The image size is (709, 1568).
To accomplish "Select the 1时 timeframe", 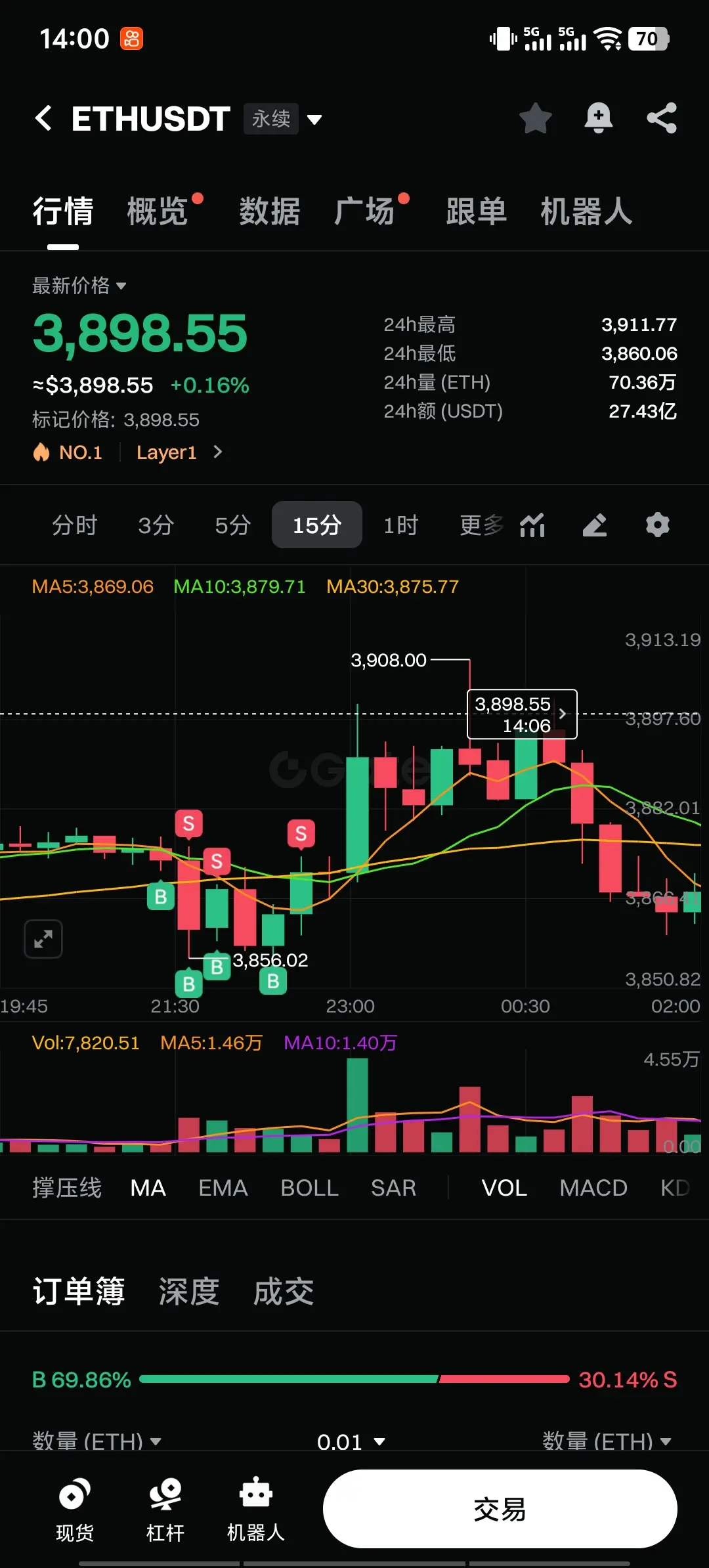I will (400, 525).
